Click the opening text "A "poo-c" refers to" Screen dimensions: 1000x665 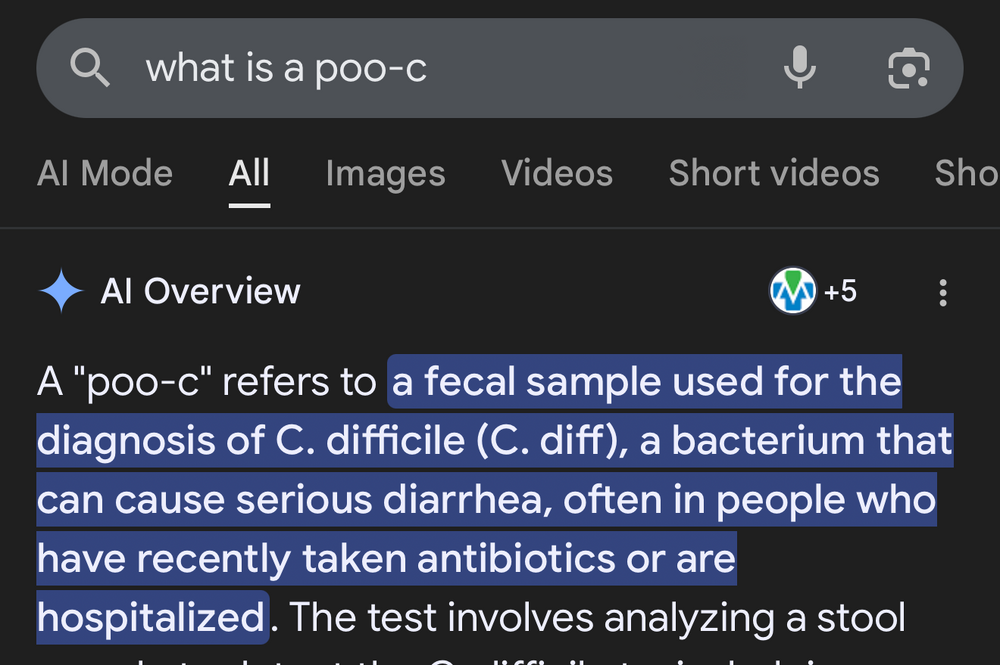point(206,382)
